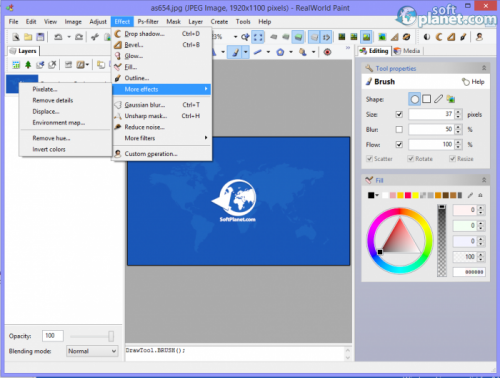The image size is (500, 378).
Task: Enable the Blur checkbox
Action: 399,129
